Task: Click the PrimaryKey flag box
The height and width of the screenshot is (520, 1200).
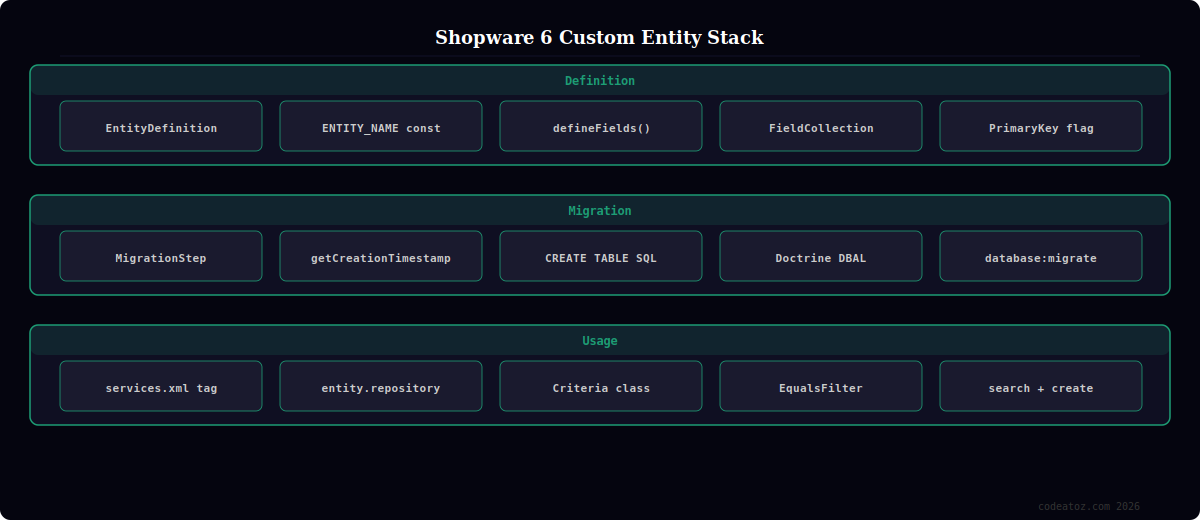Action: coord(1041,126)
